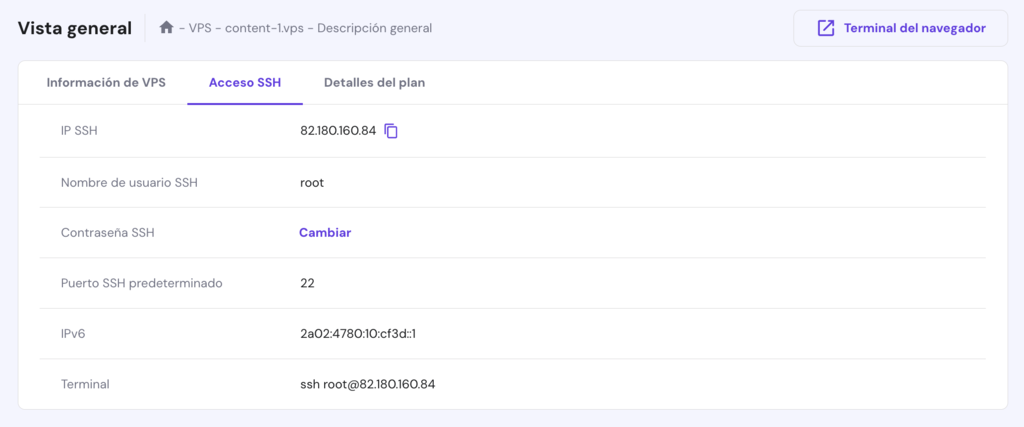Select the Acceso SSH tab
Image resolution: width=1024 pixels, height=427 pixels.
click(x=245, y=83)
